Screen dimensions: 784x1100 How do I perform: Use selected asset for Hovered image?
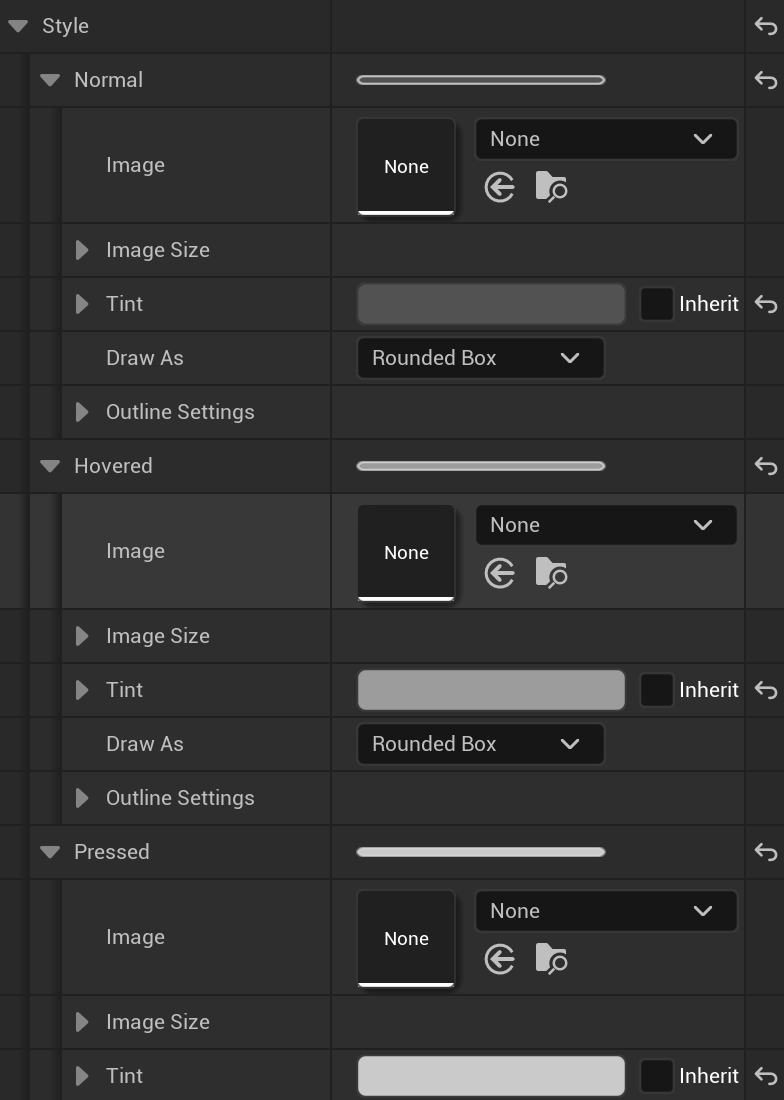pyautogui.click(x=499, y=573)
